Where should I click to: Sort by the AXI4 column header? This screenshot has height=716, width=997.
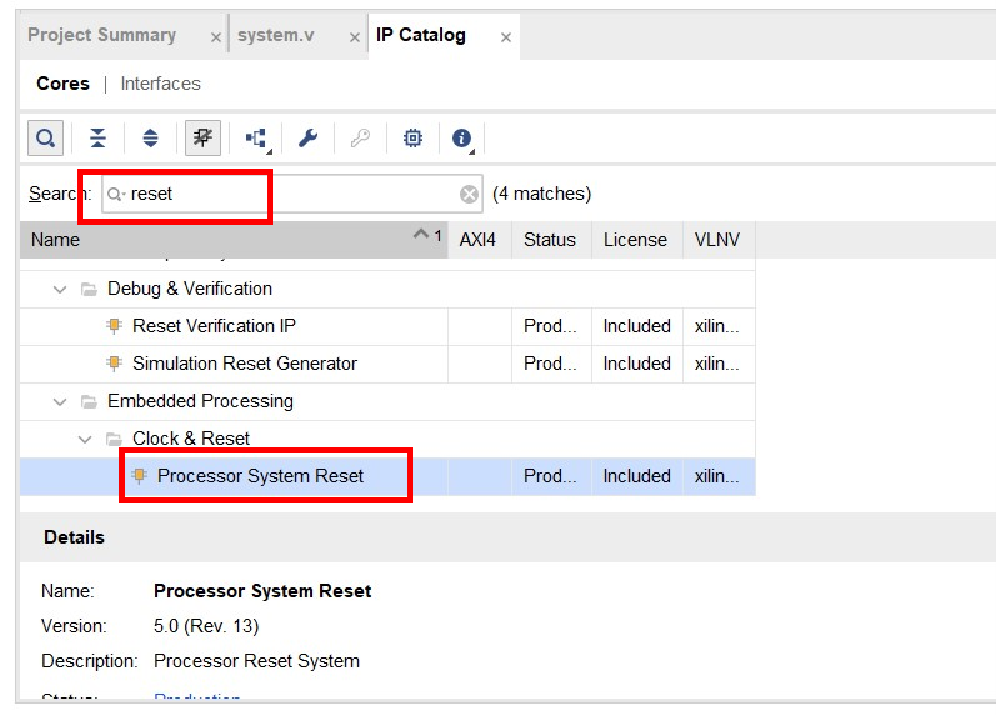(x=479, y=240)
